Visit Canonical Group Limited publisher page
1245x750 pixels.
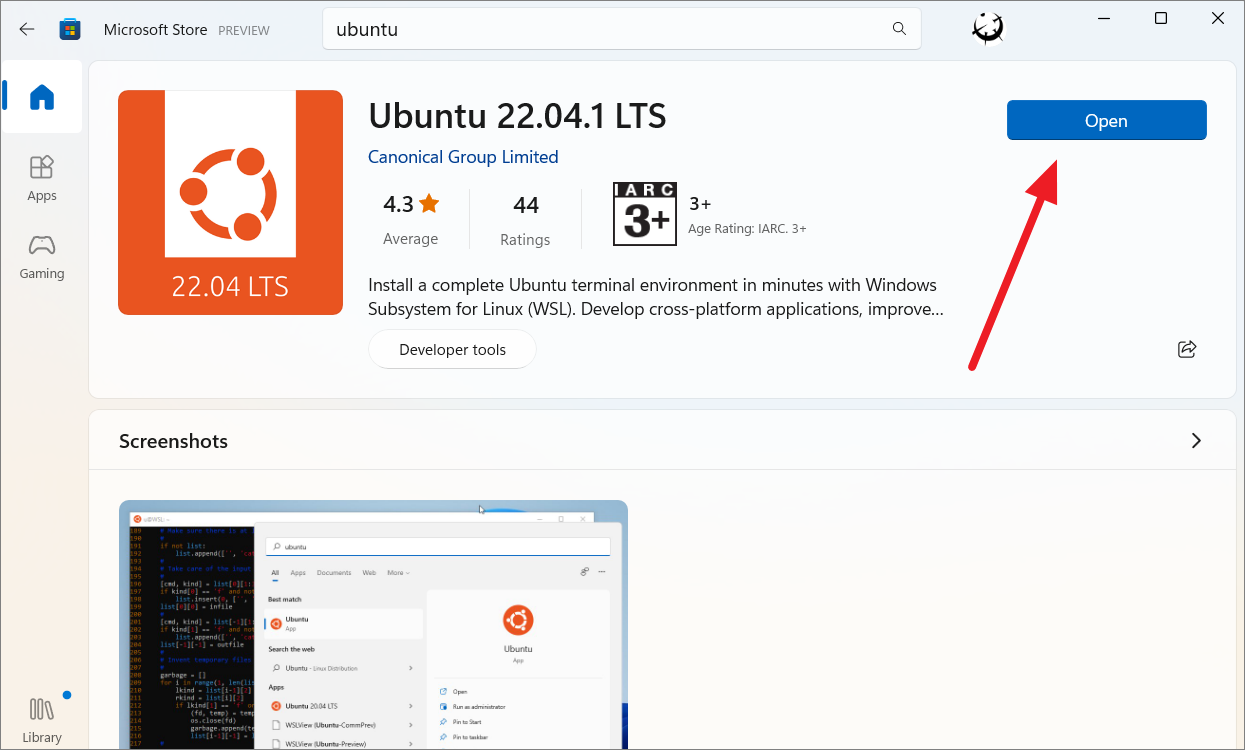pyautogui.click(x=463, y=157)
